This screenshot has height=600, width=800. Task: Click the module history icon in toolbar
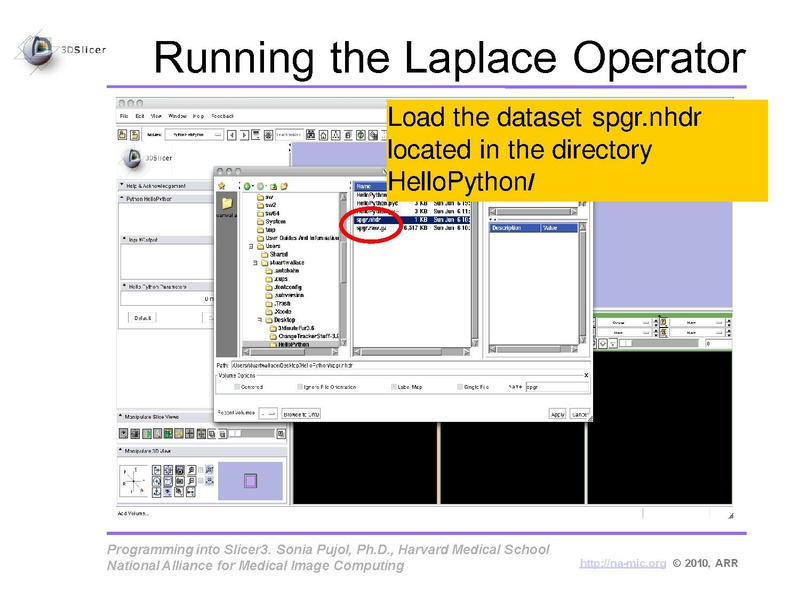pos(256,135)
